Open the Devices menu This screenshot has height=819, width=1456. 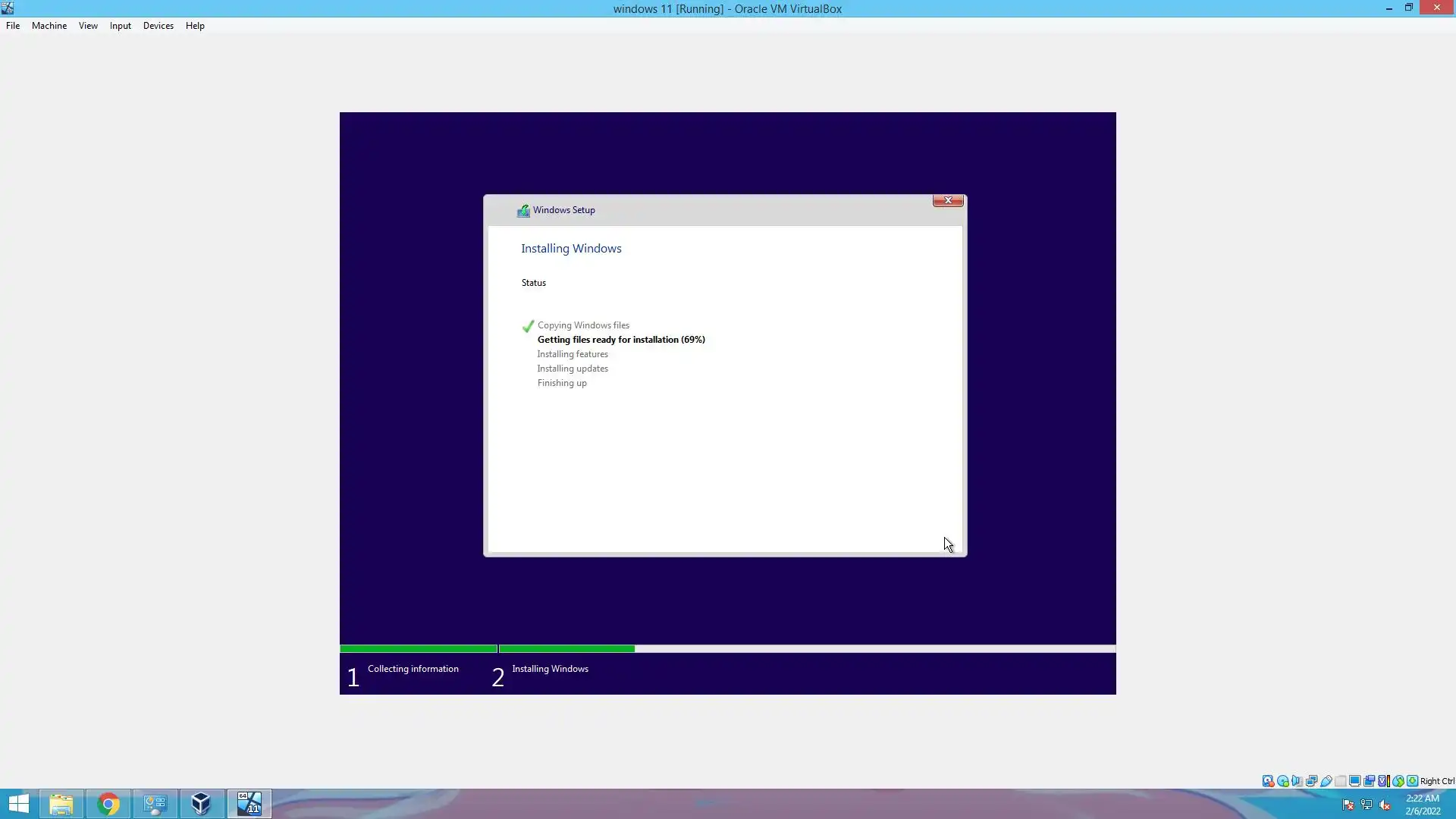tap(158, 26)
